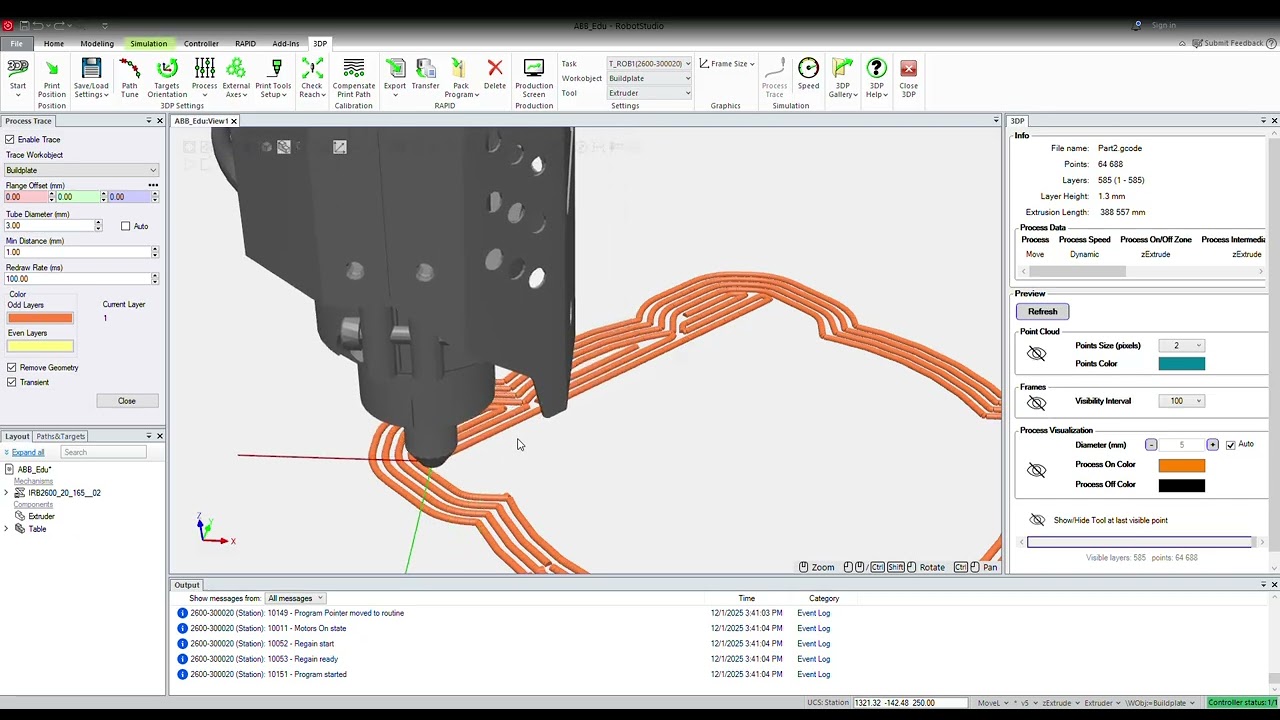This screenshot has height=720, width=1280.
Task: Click the Tube Diameter input field
Action: pyautogui.click(x=49, y=226)
